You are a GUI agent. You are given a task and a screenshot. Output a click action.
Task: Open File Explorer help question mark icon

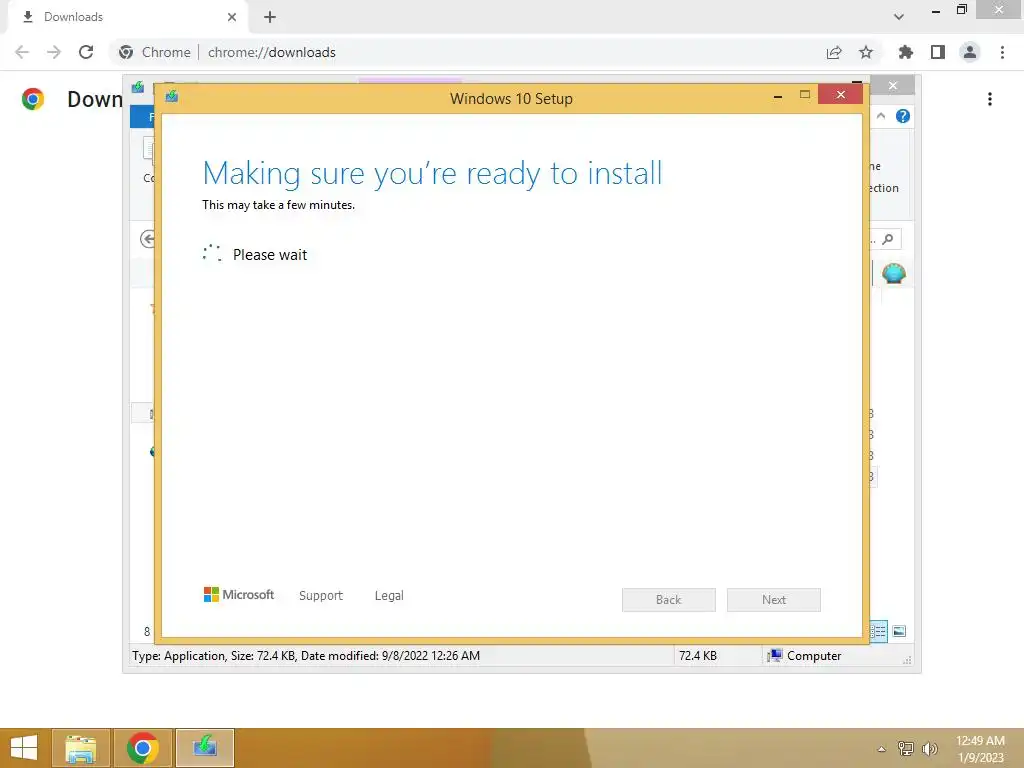point(903,116)
